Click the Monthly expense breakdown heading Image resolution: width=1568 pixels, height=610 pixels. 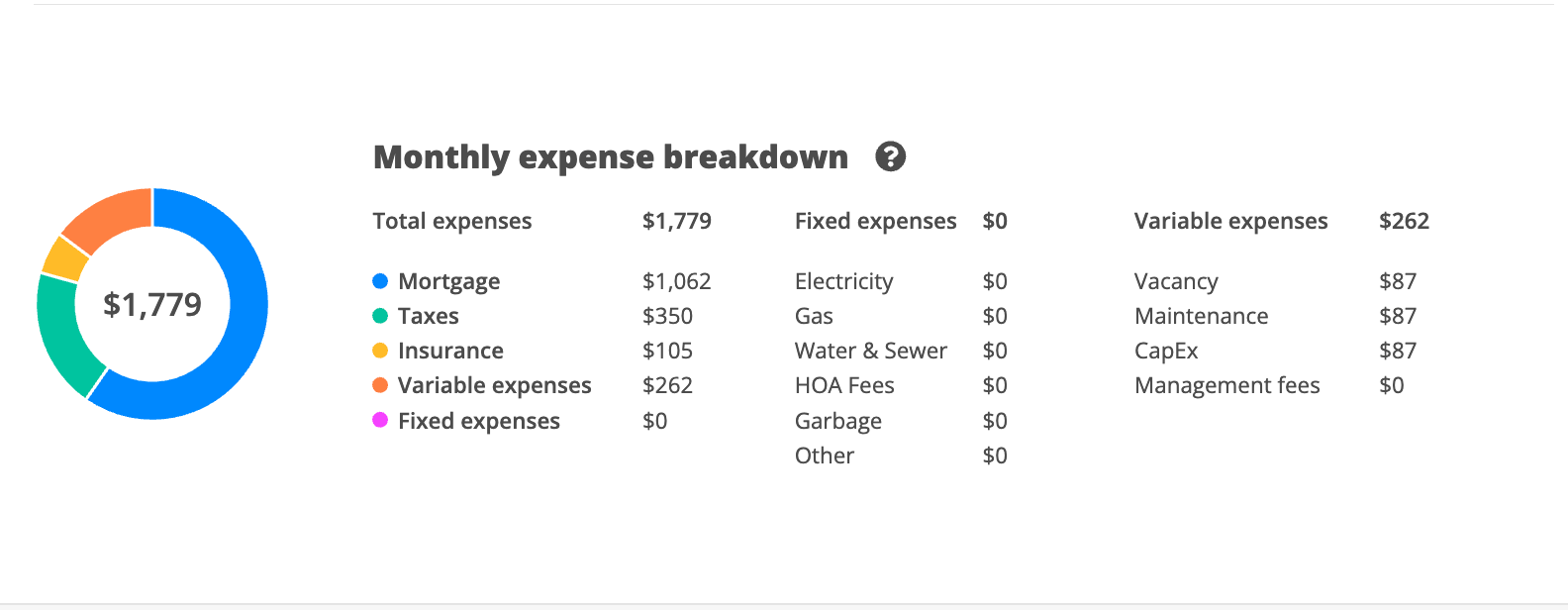(x=611, y=156)
